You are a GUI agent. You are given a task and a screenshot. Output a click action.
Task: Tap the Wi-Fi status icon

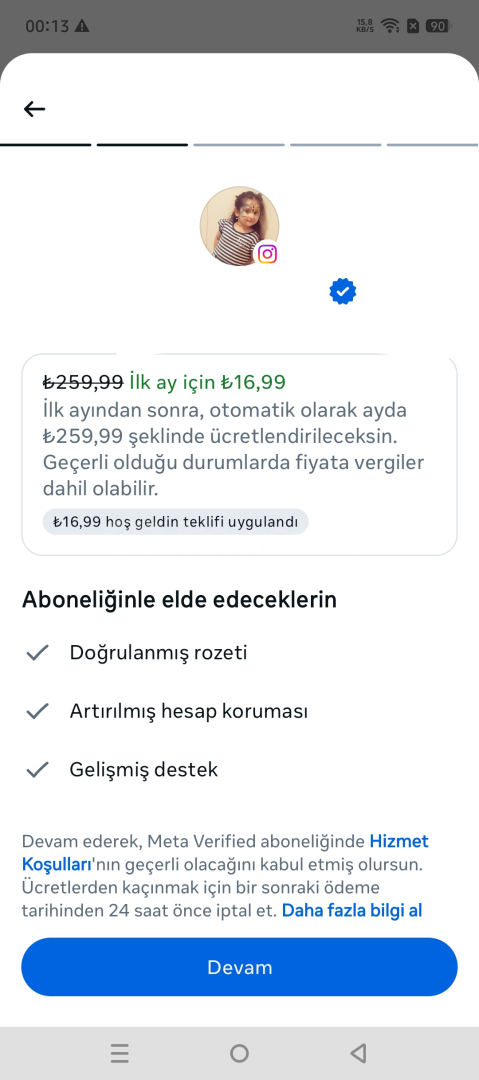[x=391, y=26]
